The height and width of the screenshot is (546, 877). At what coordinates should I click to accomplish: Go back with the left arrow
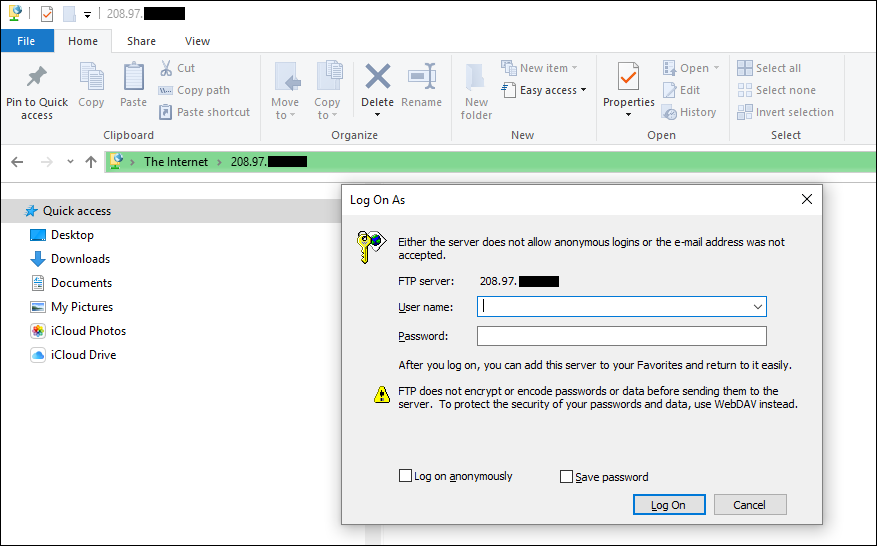pyautogui.click(x=17, y=162)
